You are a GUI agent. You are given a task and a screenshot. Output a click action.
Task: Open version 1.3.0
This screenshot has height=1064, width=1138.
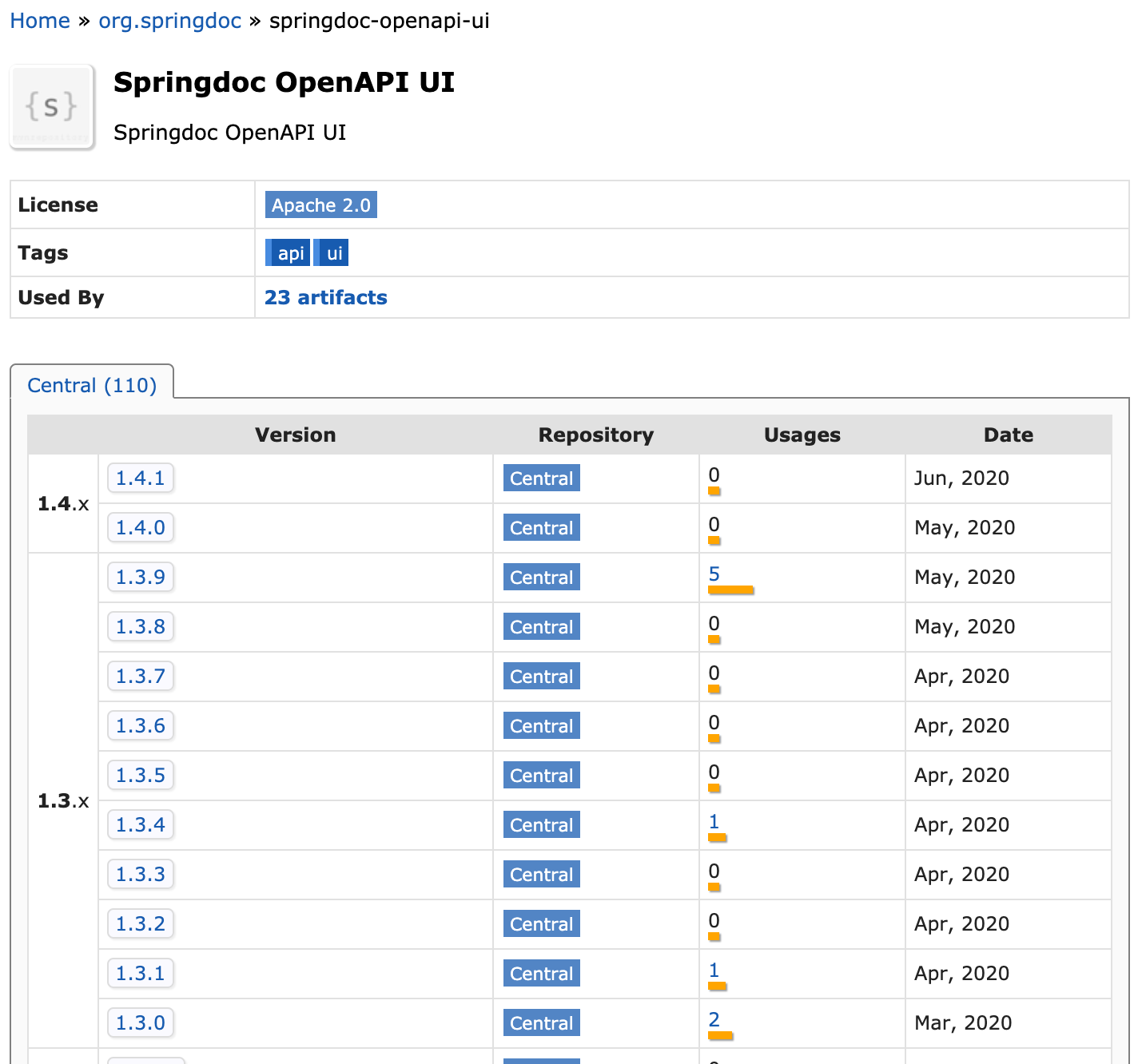[x=141, y=1023]
